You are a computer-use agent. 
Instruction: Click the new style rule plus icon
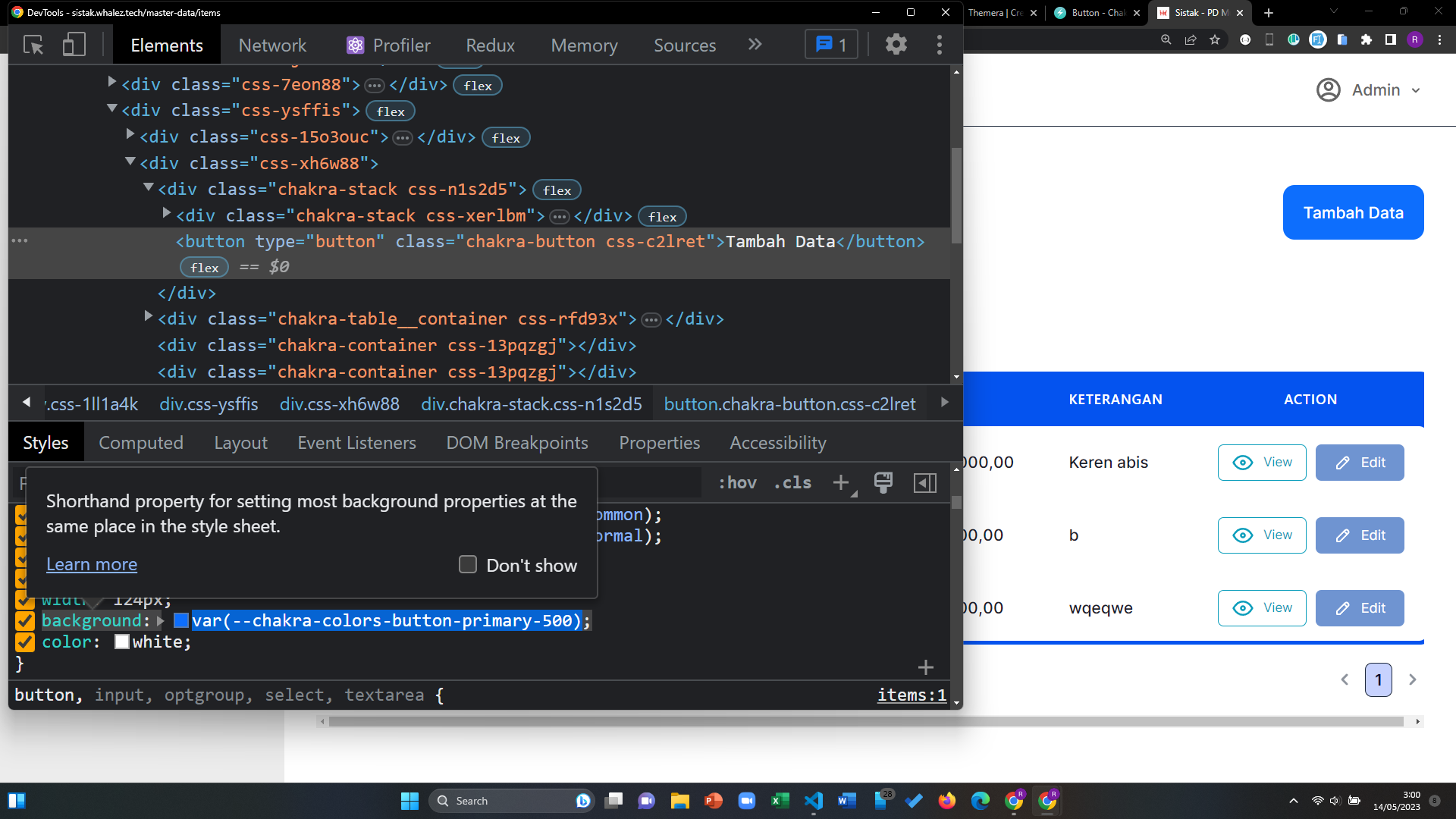842,482
